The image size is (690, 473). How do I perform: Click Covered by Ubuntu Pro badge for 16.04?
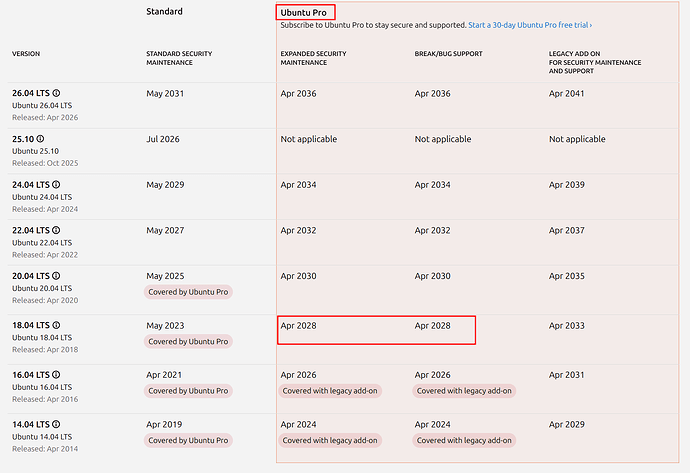coord(188,391)
